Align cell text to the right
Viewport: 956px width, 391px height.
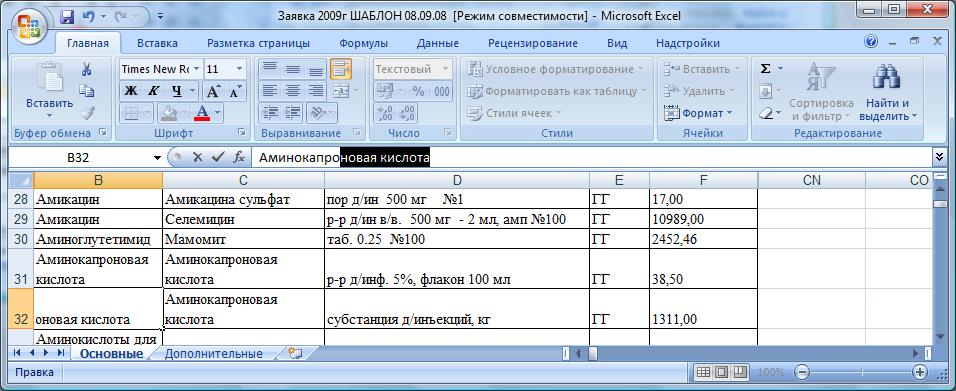click(x=316, y=91)
